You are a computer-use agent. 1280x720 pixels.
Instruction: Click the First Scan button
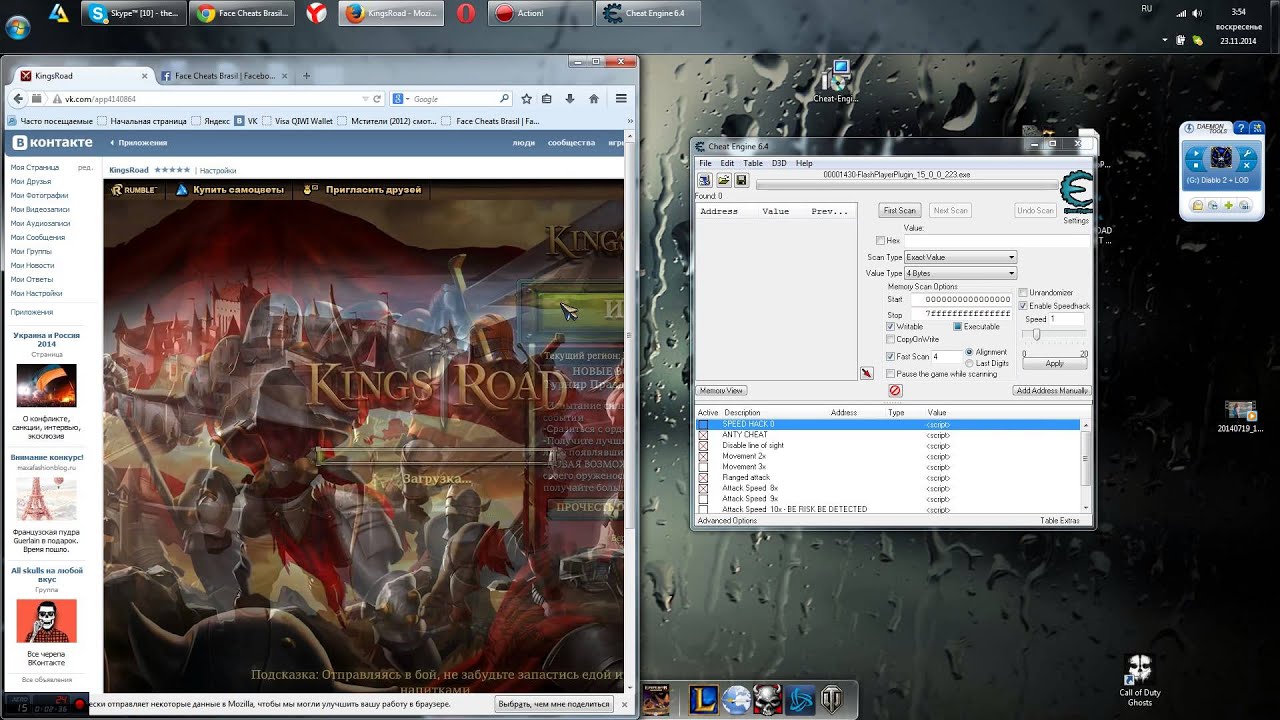click(x=900, y=210)
